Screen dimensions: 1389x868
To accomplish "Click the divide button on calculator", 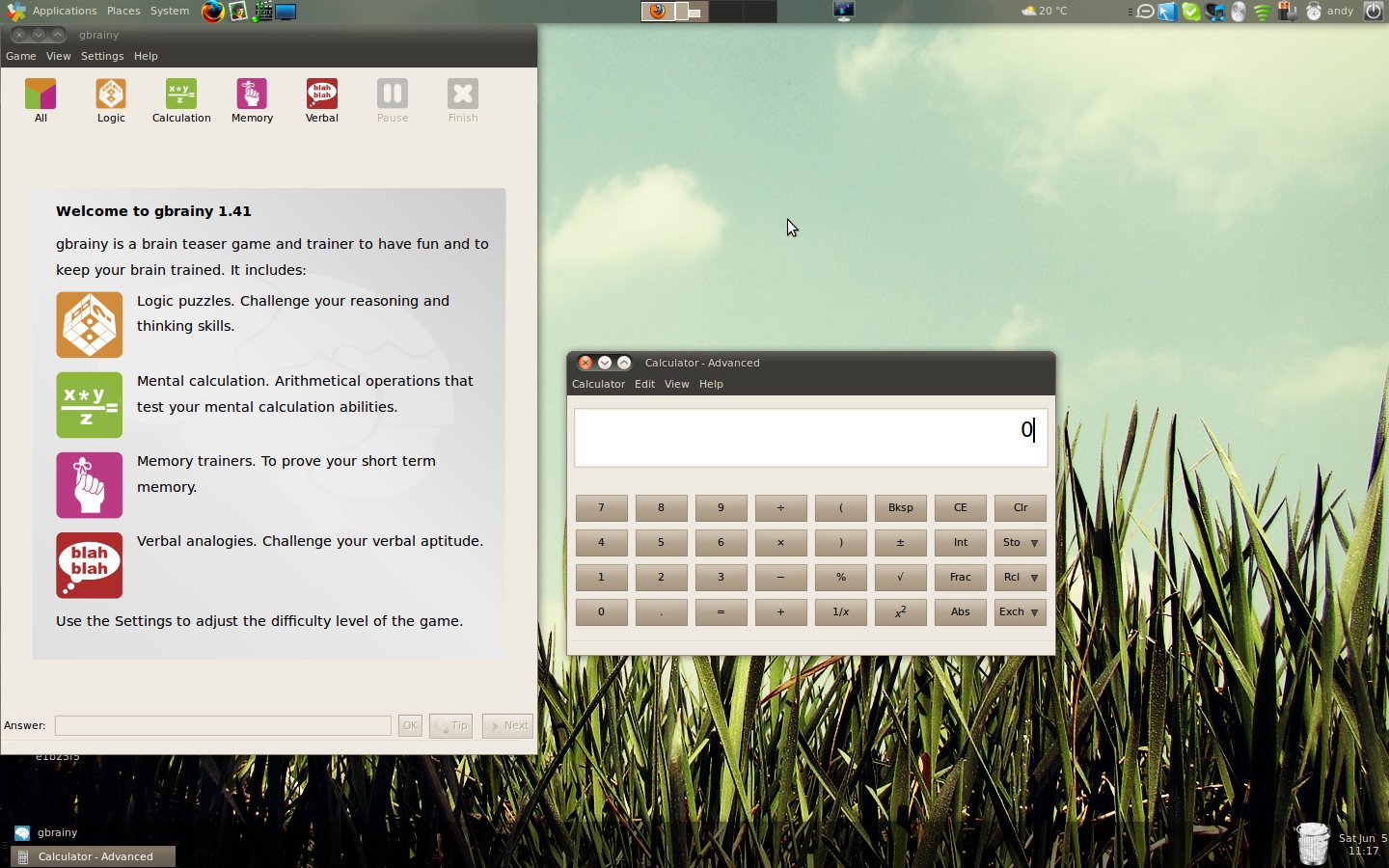I will coord(781,508).
